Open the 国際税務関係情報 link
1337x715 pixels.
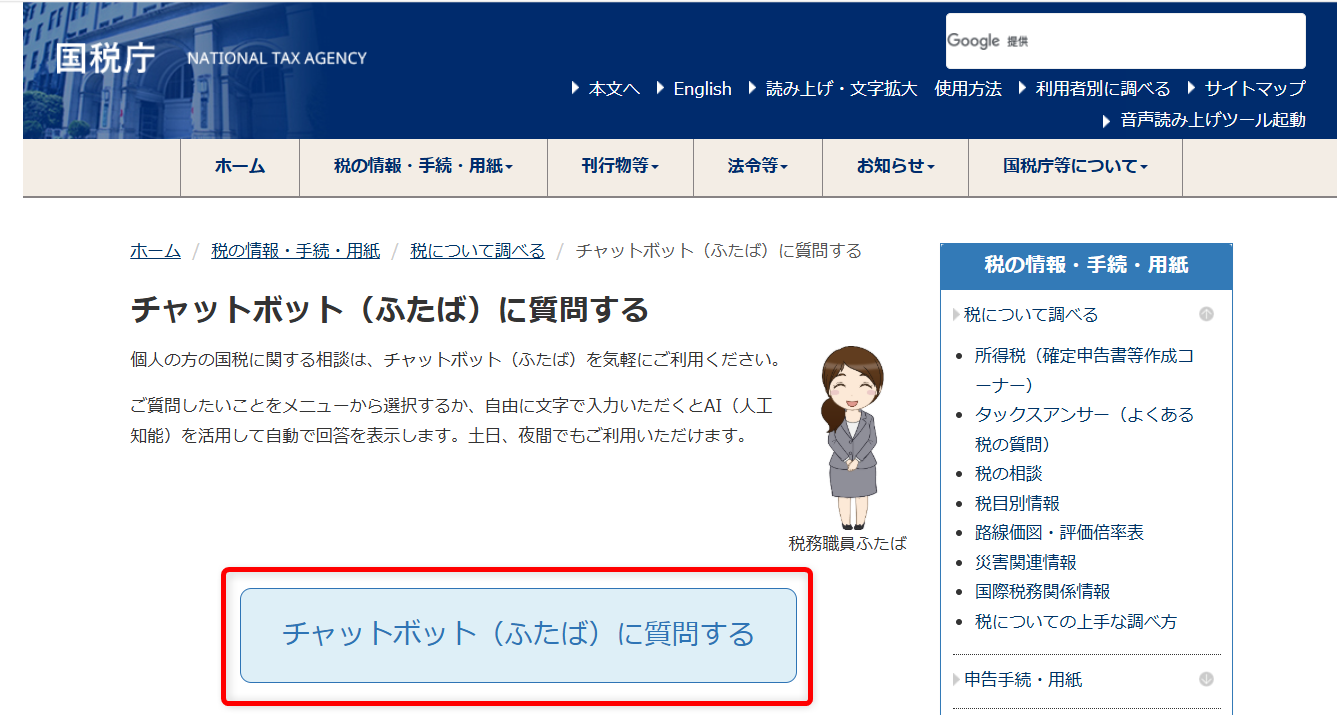tap(1043, 592)
